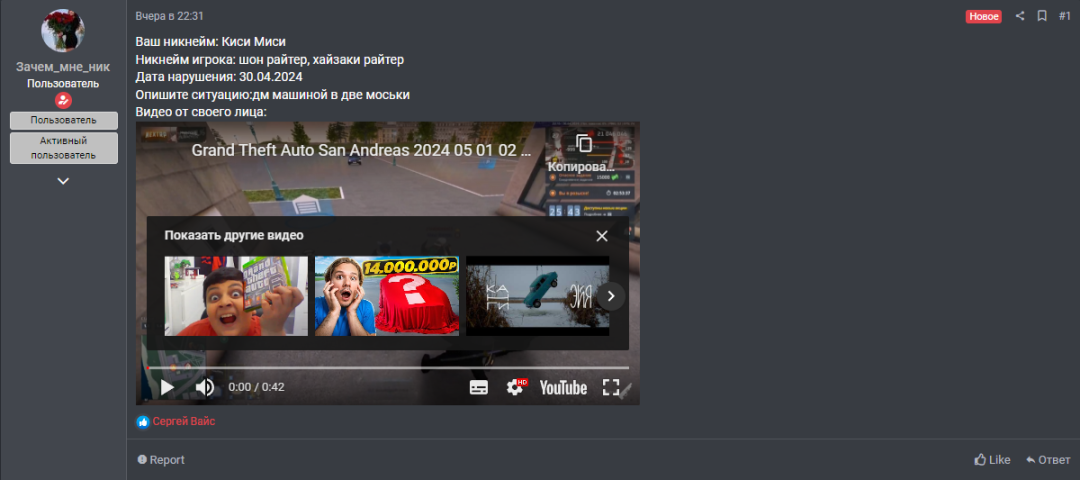
Task: Click the video progress bar
Action: (388, 368)
